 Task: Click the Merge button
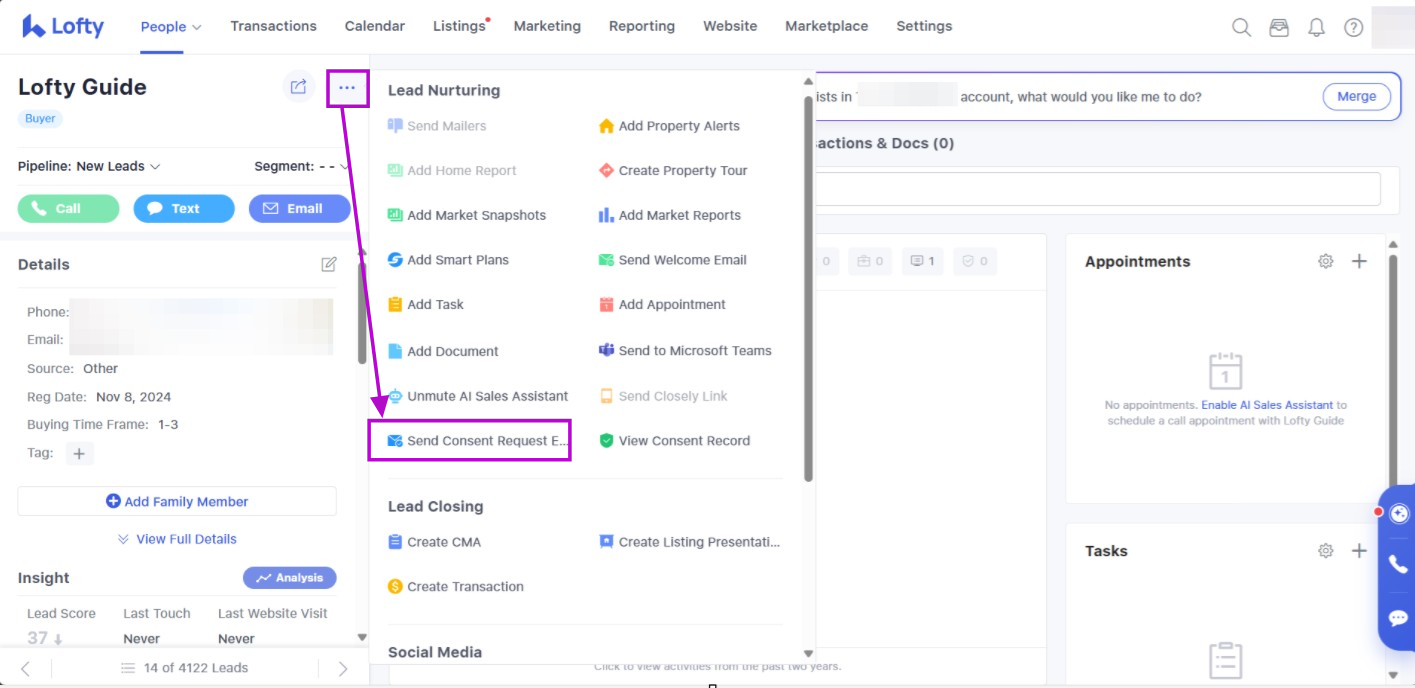click(1356, 96)
